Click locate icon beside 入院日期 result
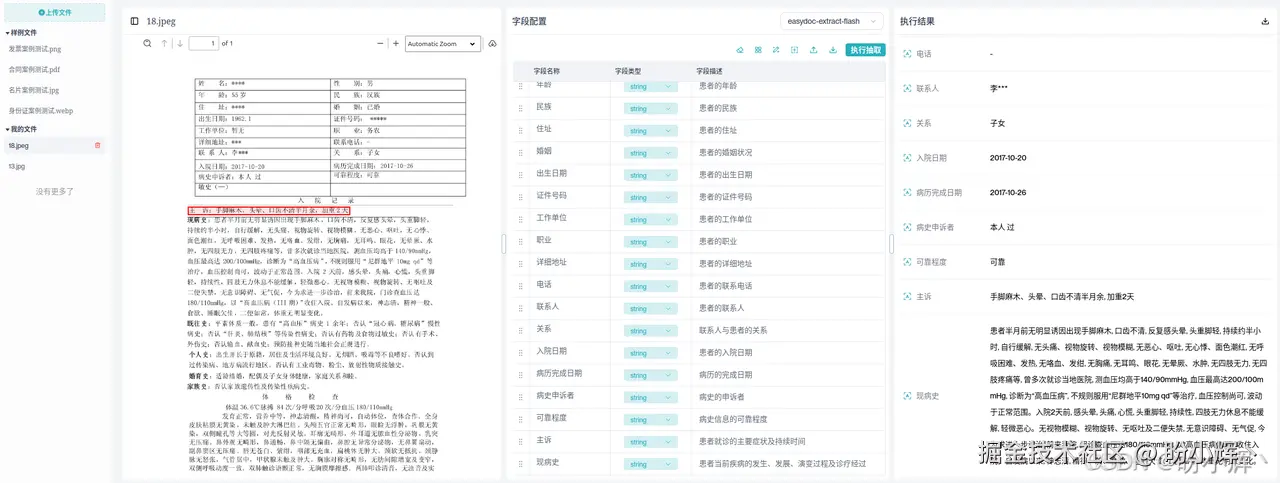 [x=907, y=158]
